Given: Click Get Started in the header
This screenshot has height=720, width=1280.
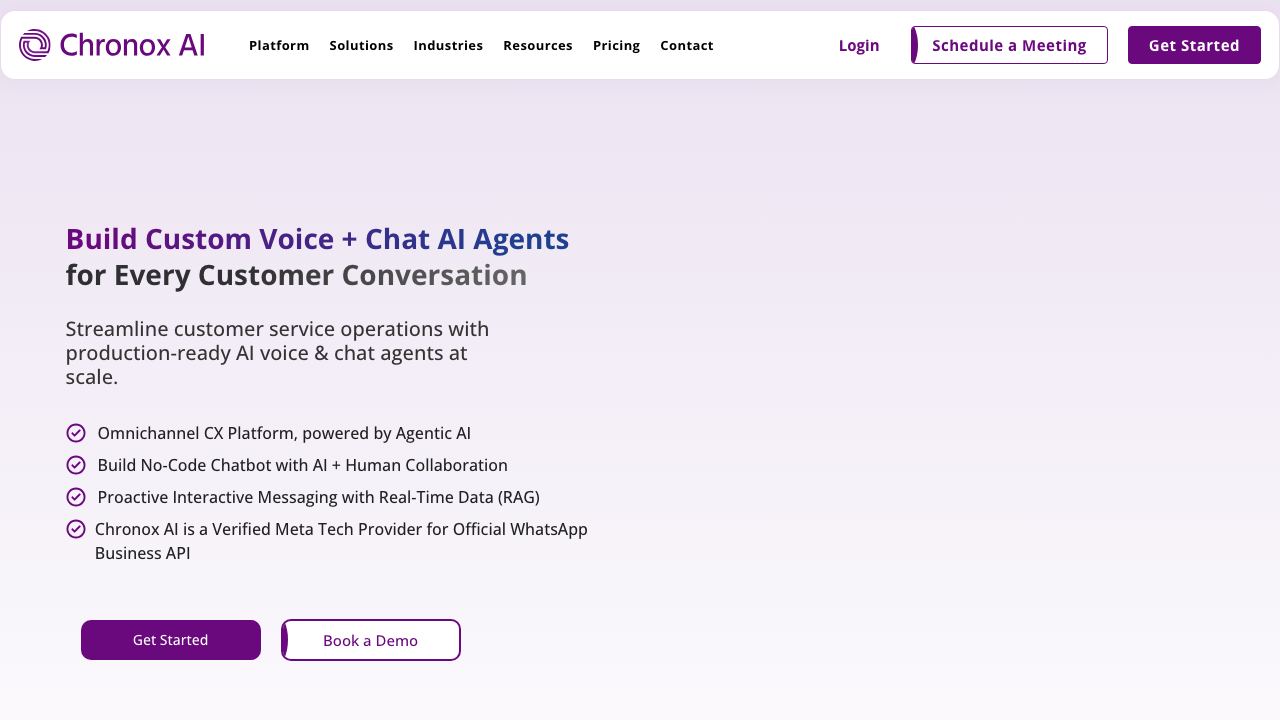Looking at the screenshot, I should pyautogui.click(x=1194, y=45).
